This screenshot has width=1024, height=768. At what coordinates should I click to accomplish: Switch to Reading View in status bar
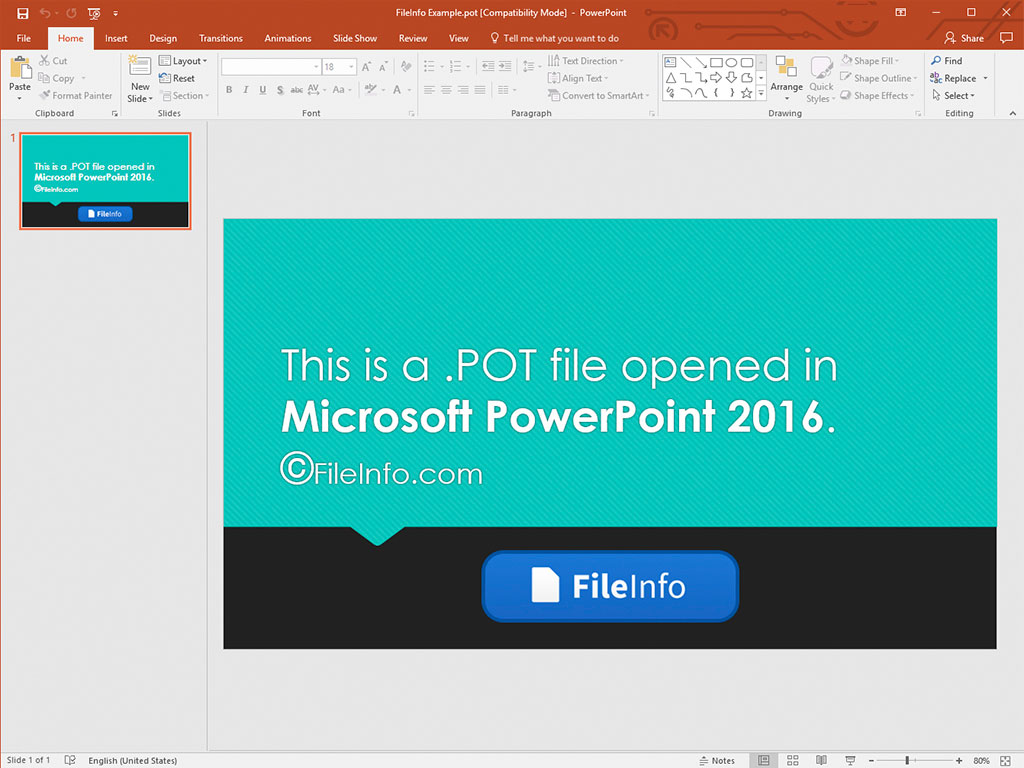821,760
